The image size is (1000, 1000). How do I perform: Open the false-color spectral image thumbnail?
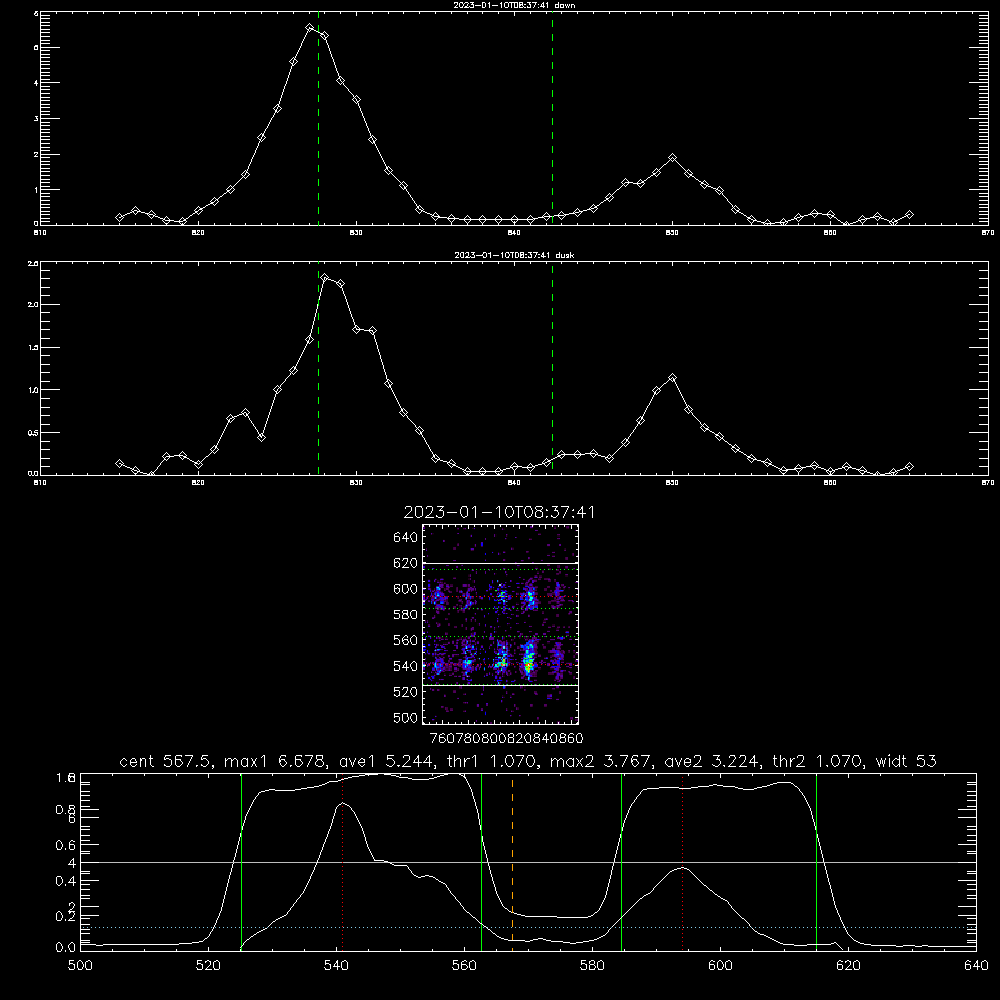tap(500, 624)
